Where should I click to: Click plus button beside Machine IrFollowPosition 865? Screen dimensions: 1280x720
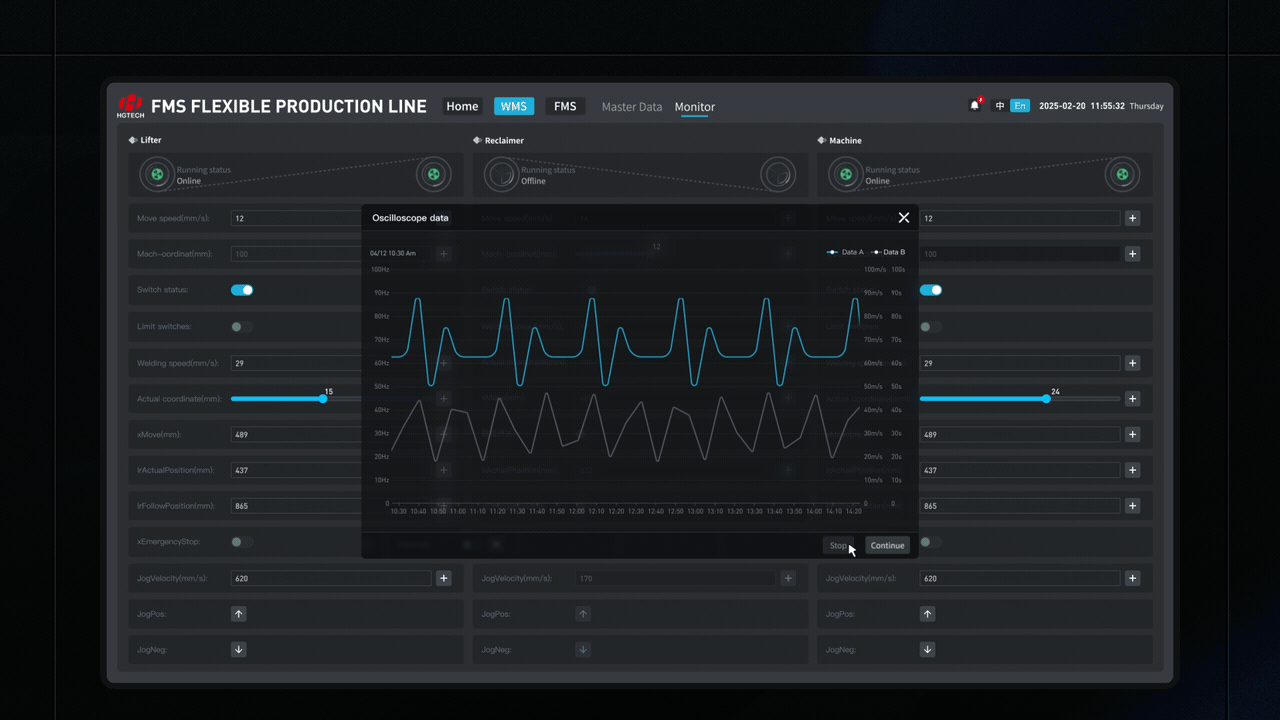[x=1132, y=506]
